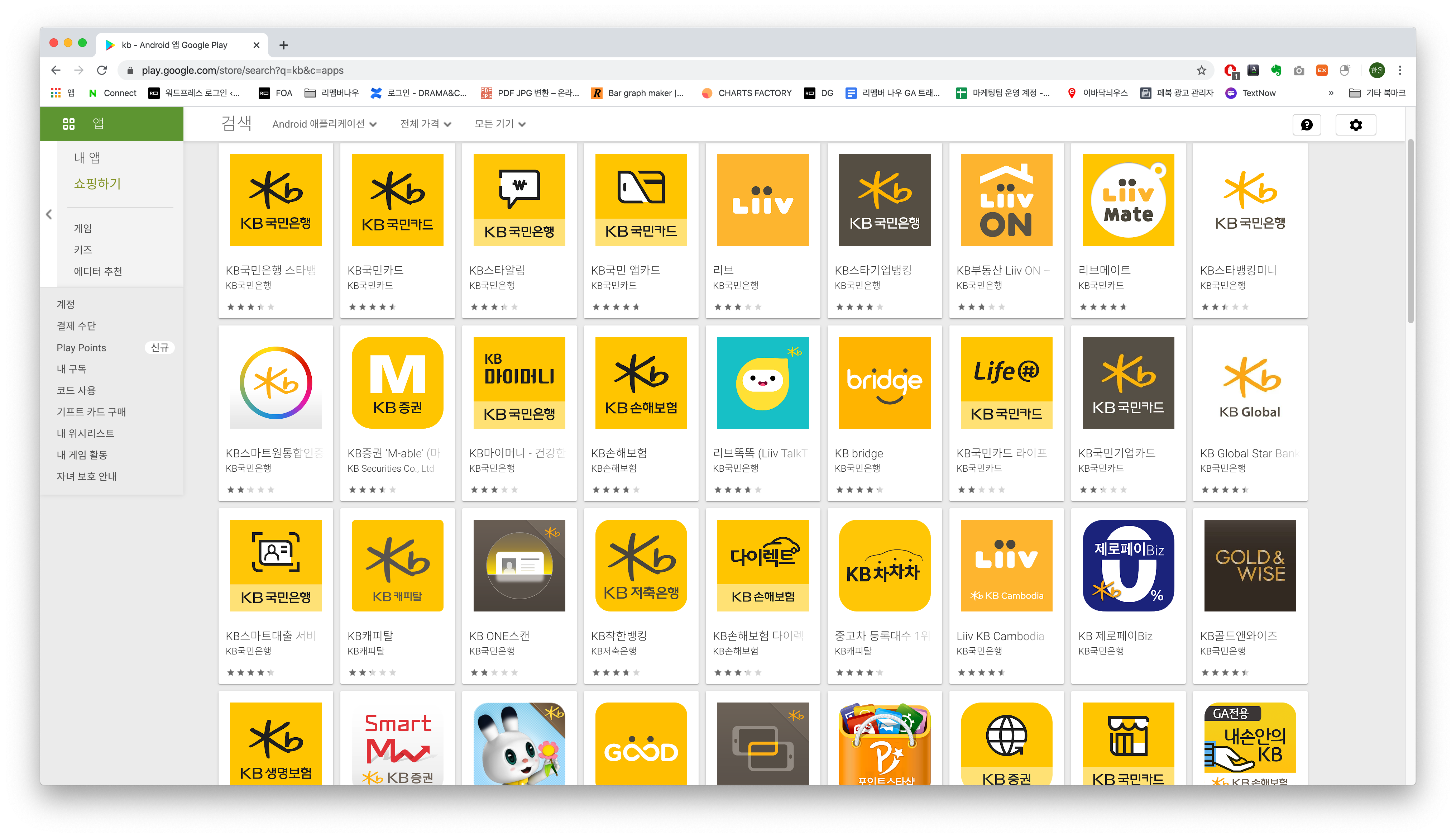Screen dimensions: 1456x838
Task: Open the KB마이머니 app icon
Action: coord(519,383)
